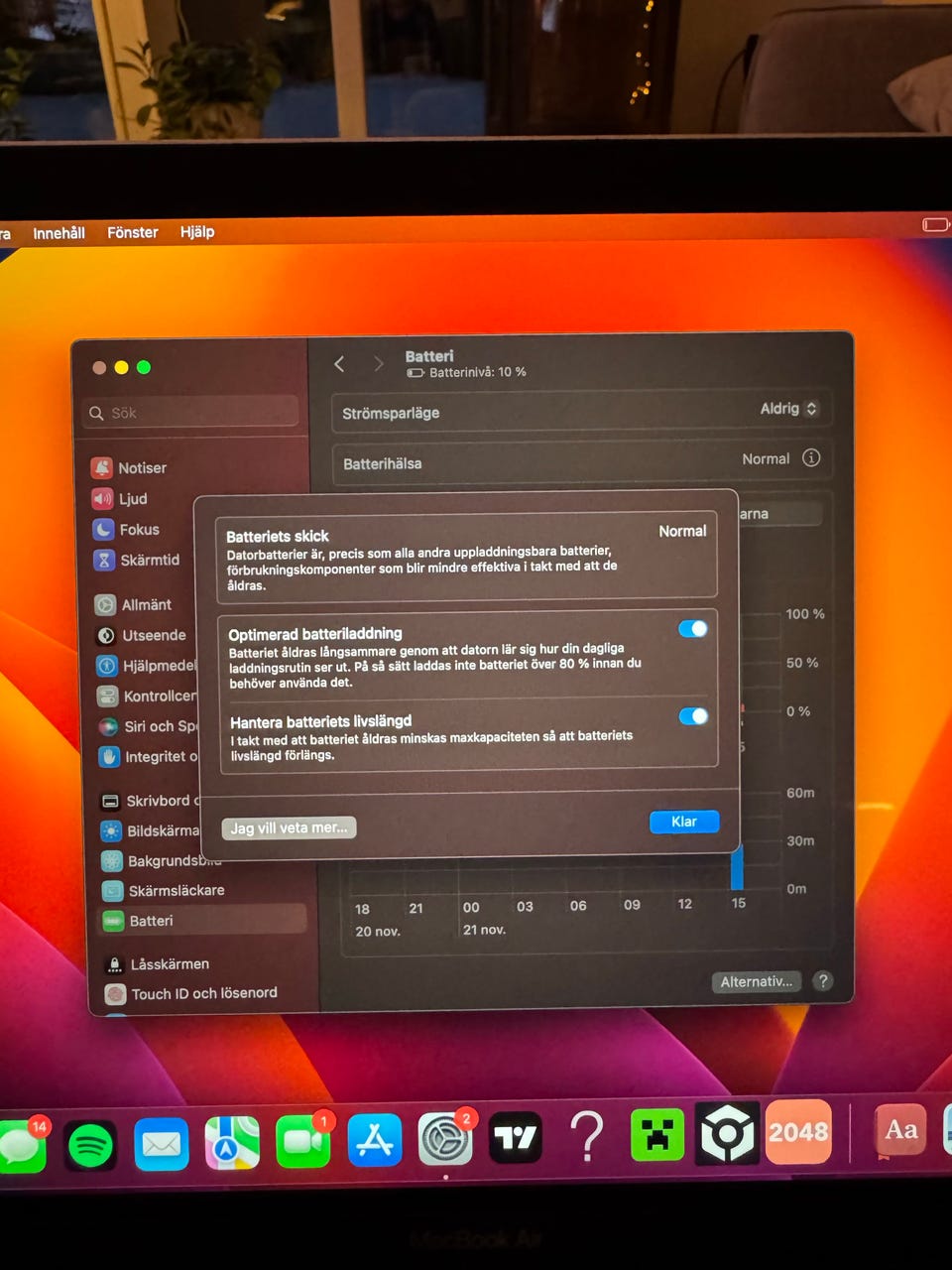Select Allmänt in the sidebar
Viewport: 952px width, 1270px height.
click(x=133, y=604)
